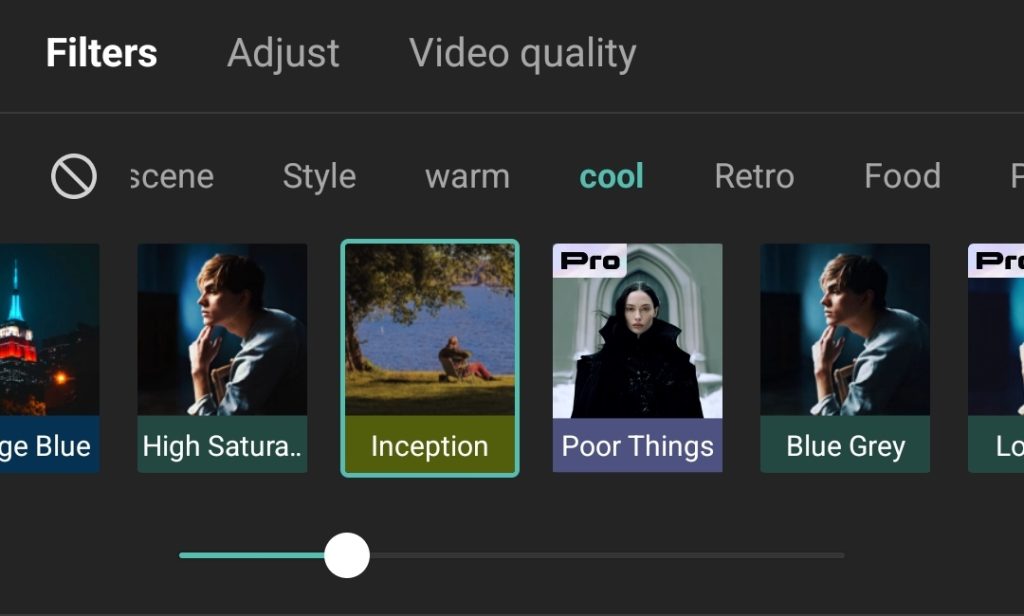Click the partially visible Pro badge at right edge
The width and height of the screenshot is (1024, 616).
[x=997, y=261]
